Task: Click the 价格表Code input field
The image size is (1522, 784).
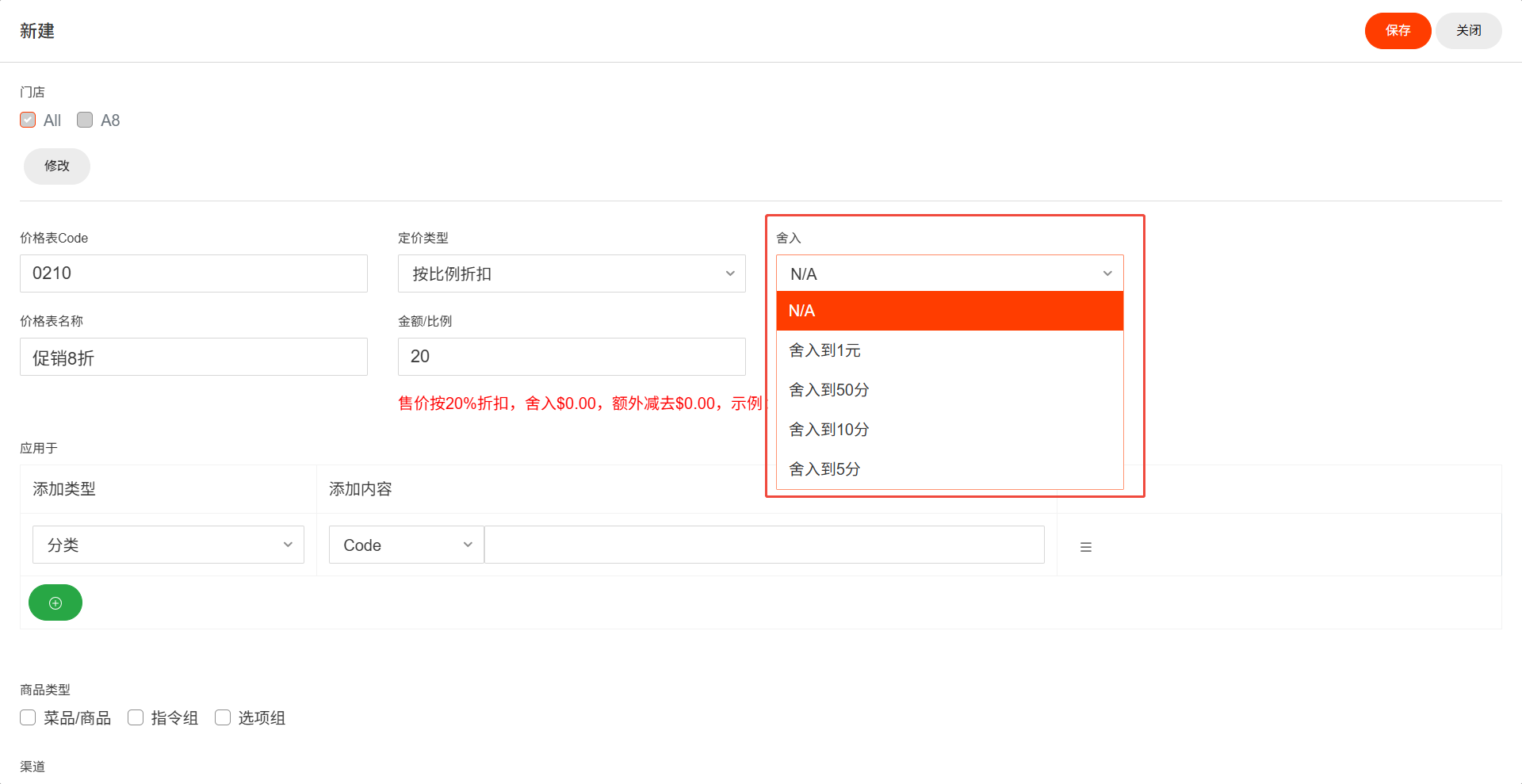Action: (193, 273)
